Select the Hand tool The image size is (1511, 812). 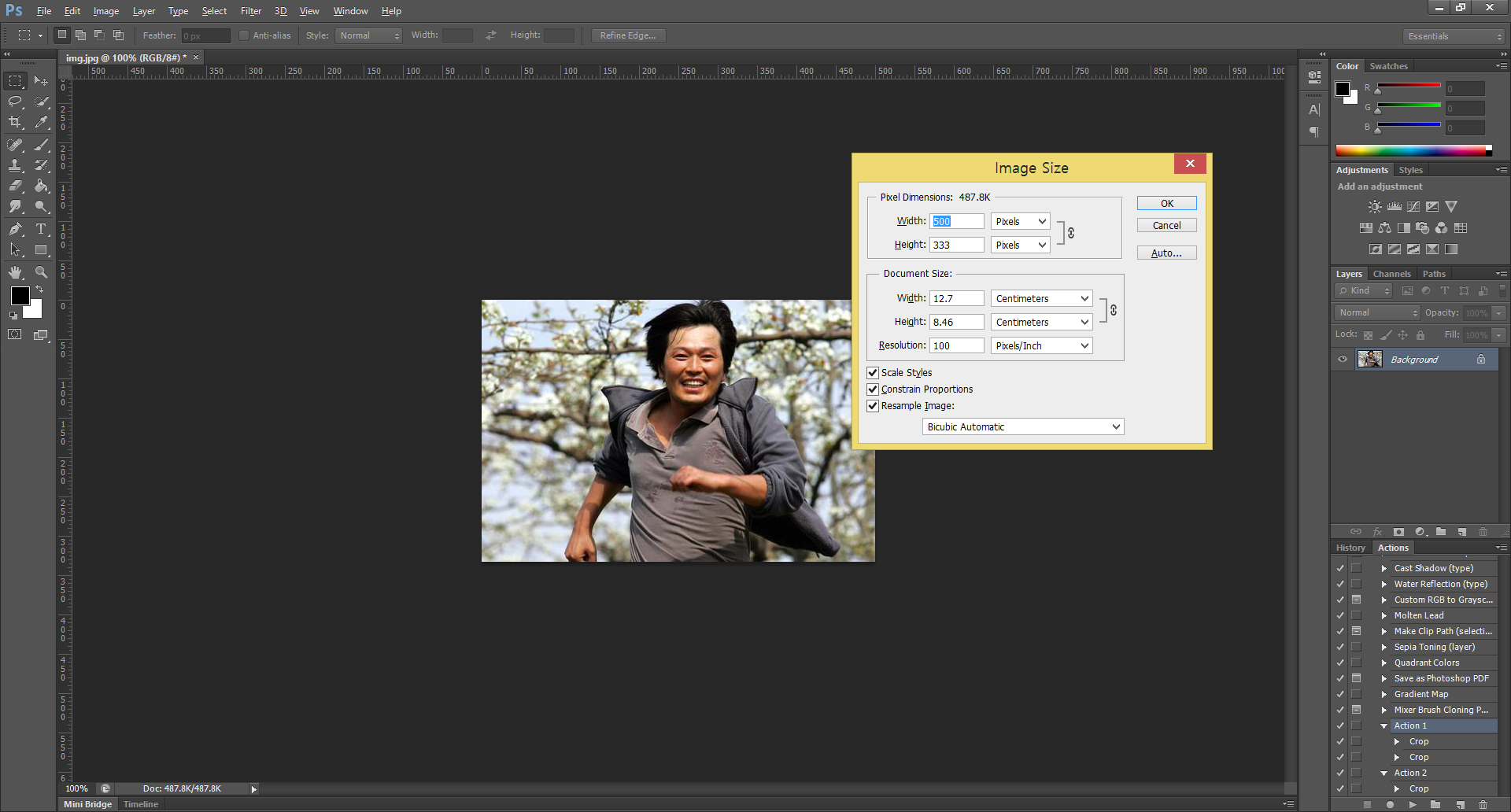pos(15,272)
